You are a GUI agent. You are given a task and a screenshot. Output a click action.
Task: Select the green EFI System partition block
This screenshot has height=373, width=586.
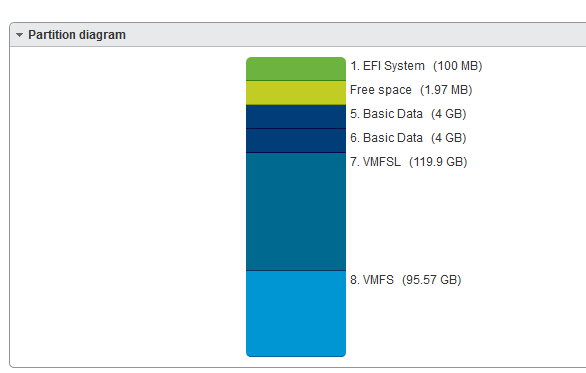(296, 69)
